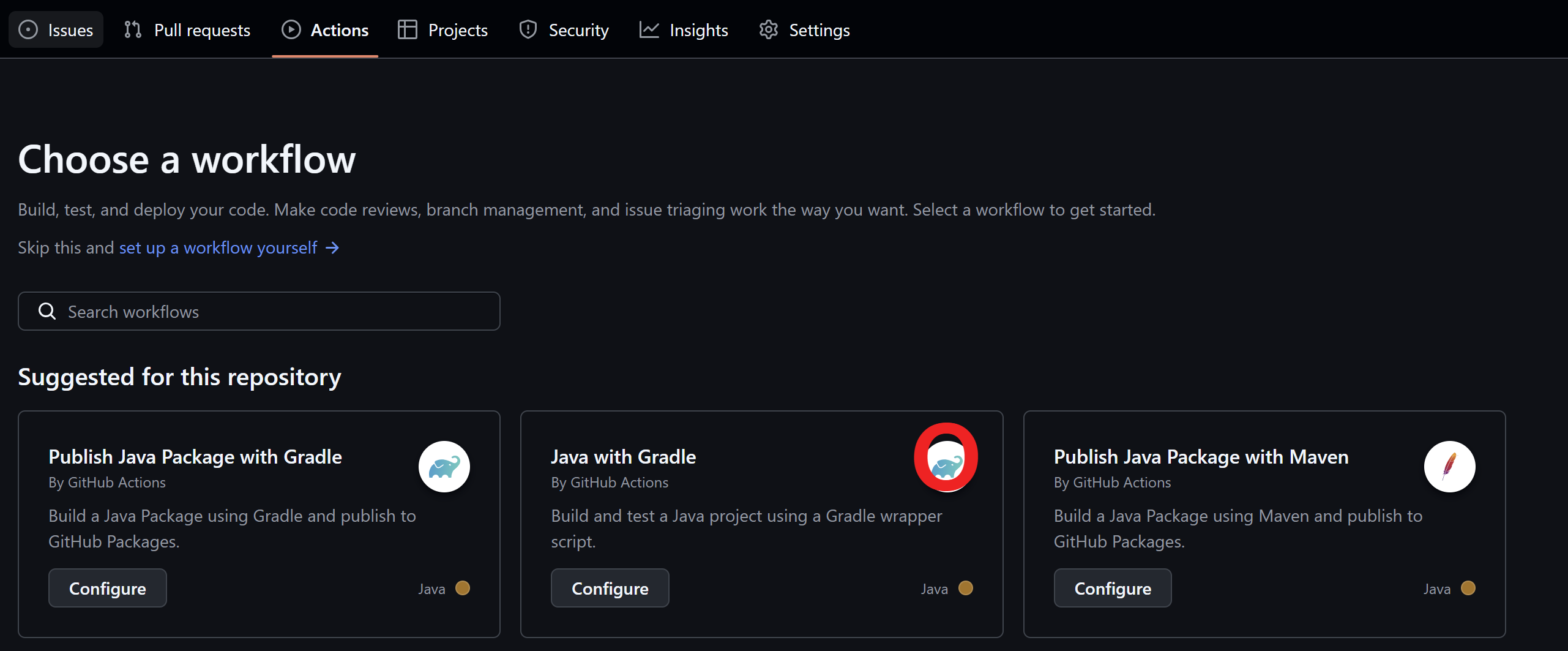Image resolution: width=1568 pixels, height=651 pixels.
Task: Click 'Build a Java Package using Gradle' description
Action: click(233, 529)
